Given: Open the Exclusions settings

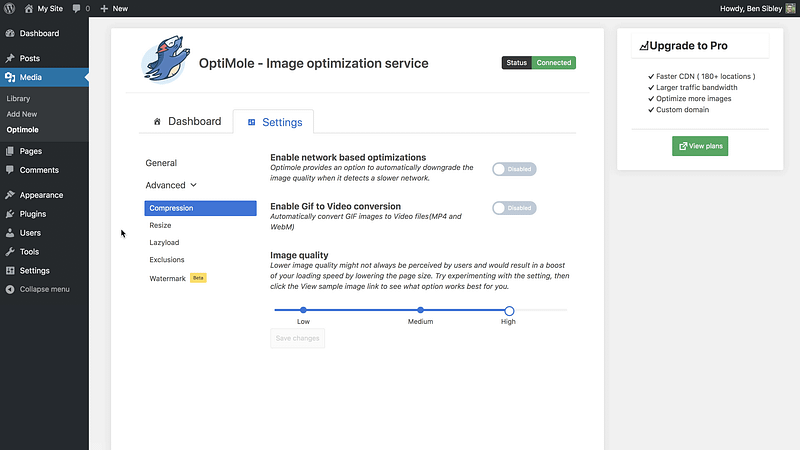Looking at the screenshot, I should 167,260.
